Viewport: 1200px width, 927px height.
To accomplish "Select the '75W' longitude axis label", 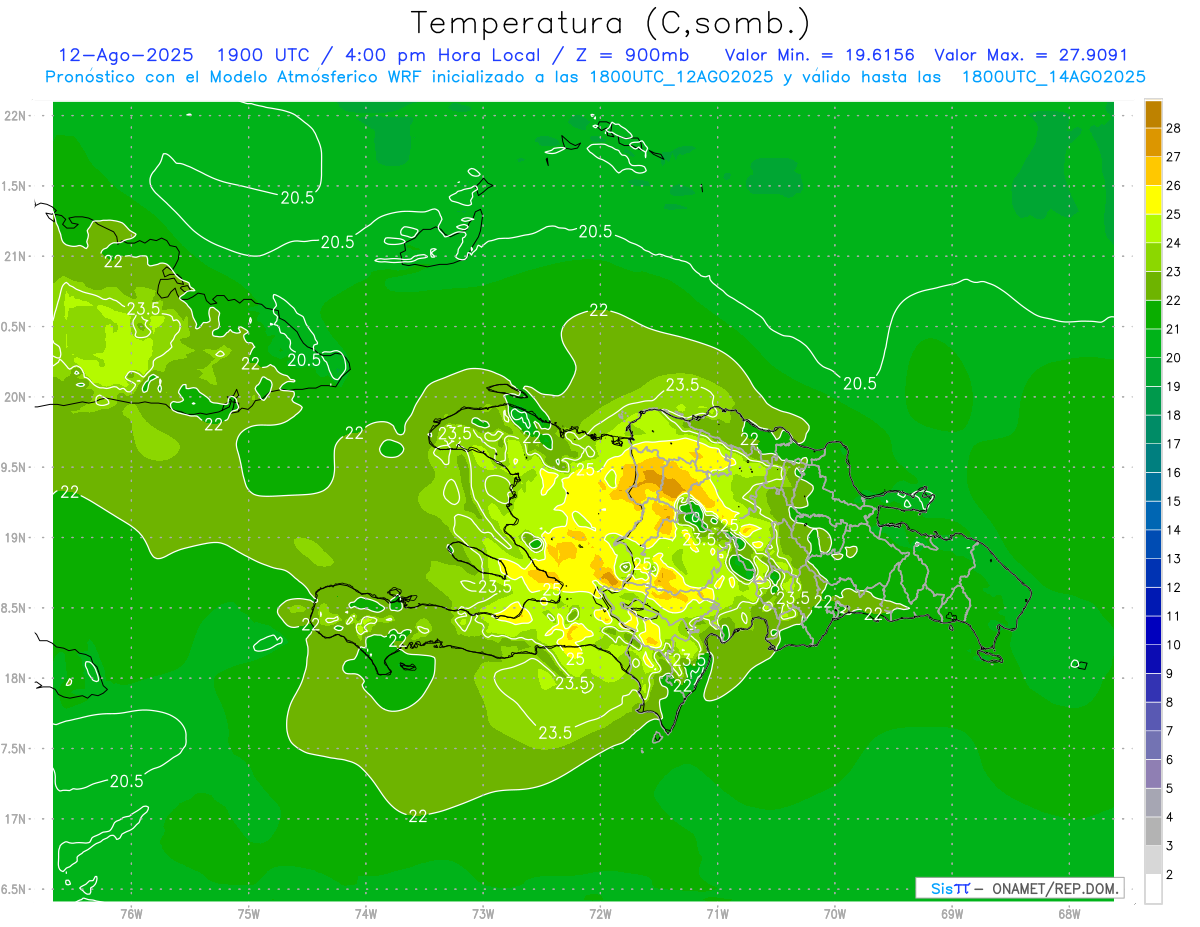I will point(249,914).
